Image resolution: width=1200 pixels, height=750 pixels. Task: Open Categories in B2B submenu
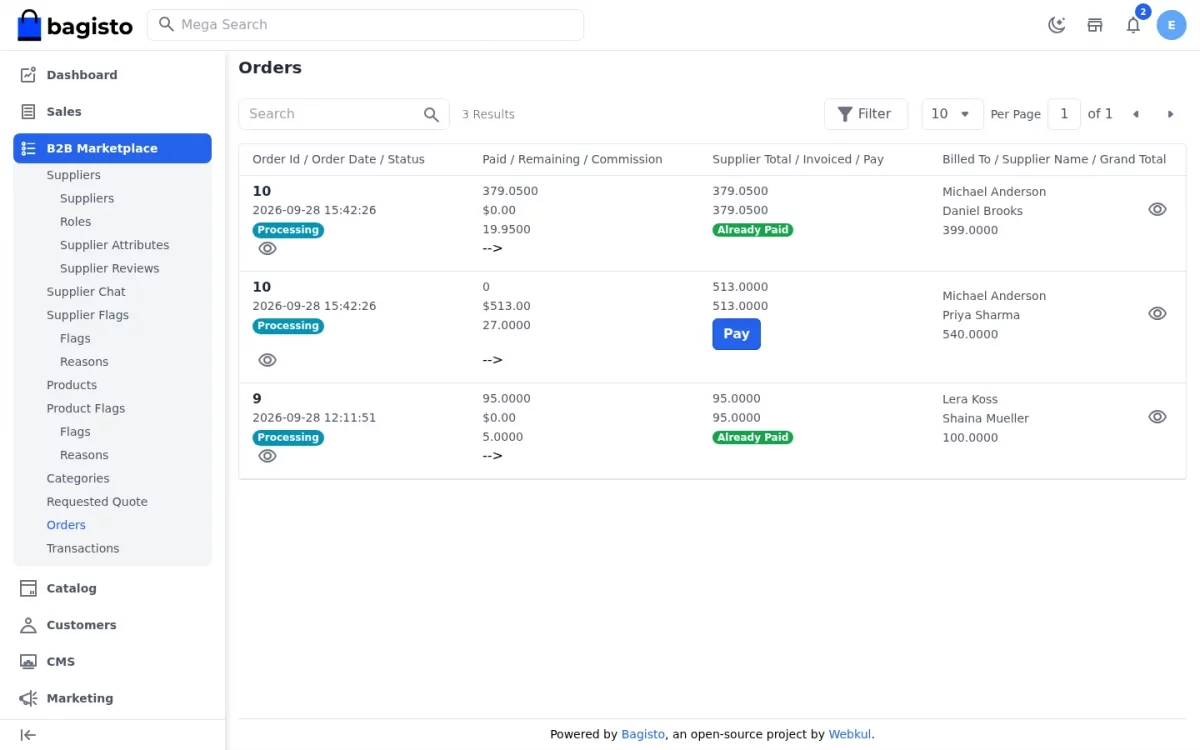pyautogui.click(x=78, y=478)
